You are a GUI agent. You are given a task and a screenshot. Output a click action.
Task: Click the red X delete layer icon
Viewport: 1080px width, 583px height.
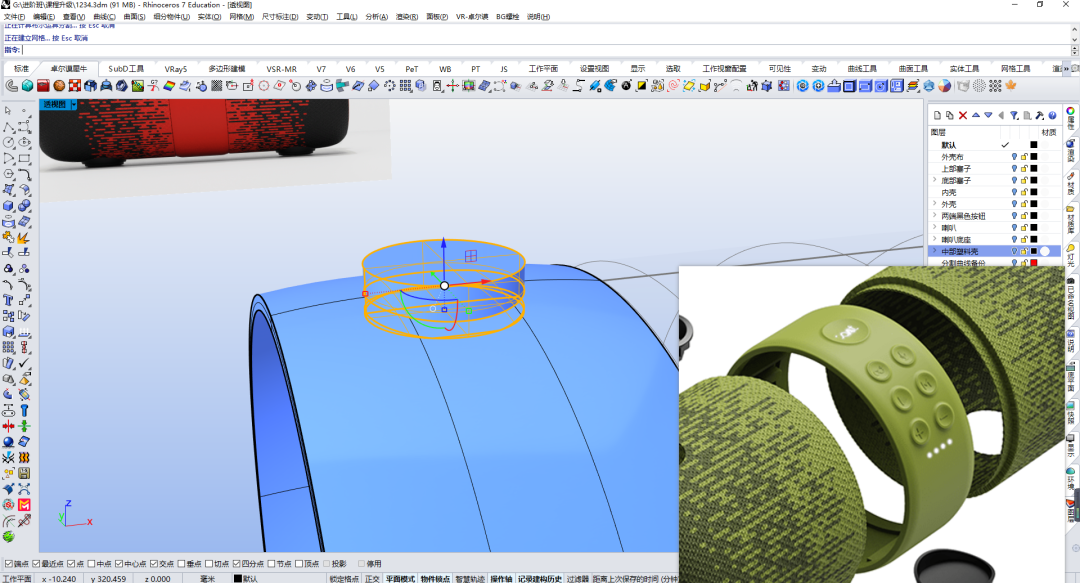(x=963, y=115)
